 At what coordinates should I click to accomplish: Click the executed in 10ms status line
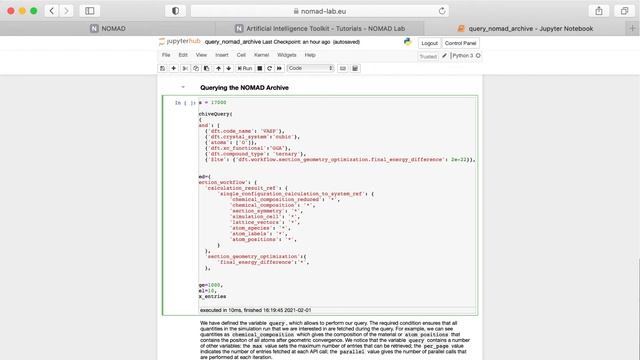click(x=256, y=310)
